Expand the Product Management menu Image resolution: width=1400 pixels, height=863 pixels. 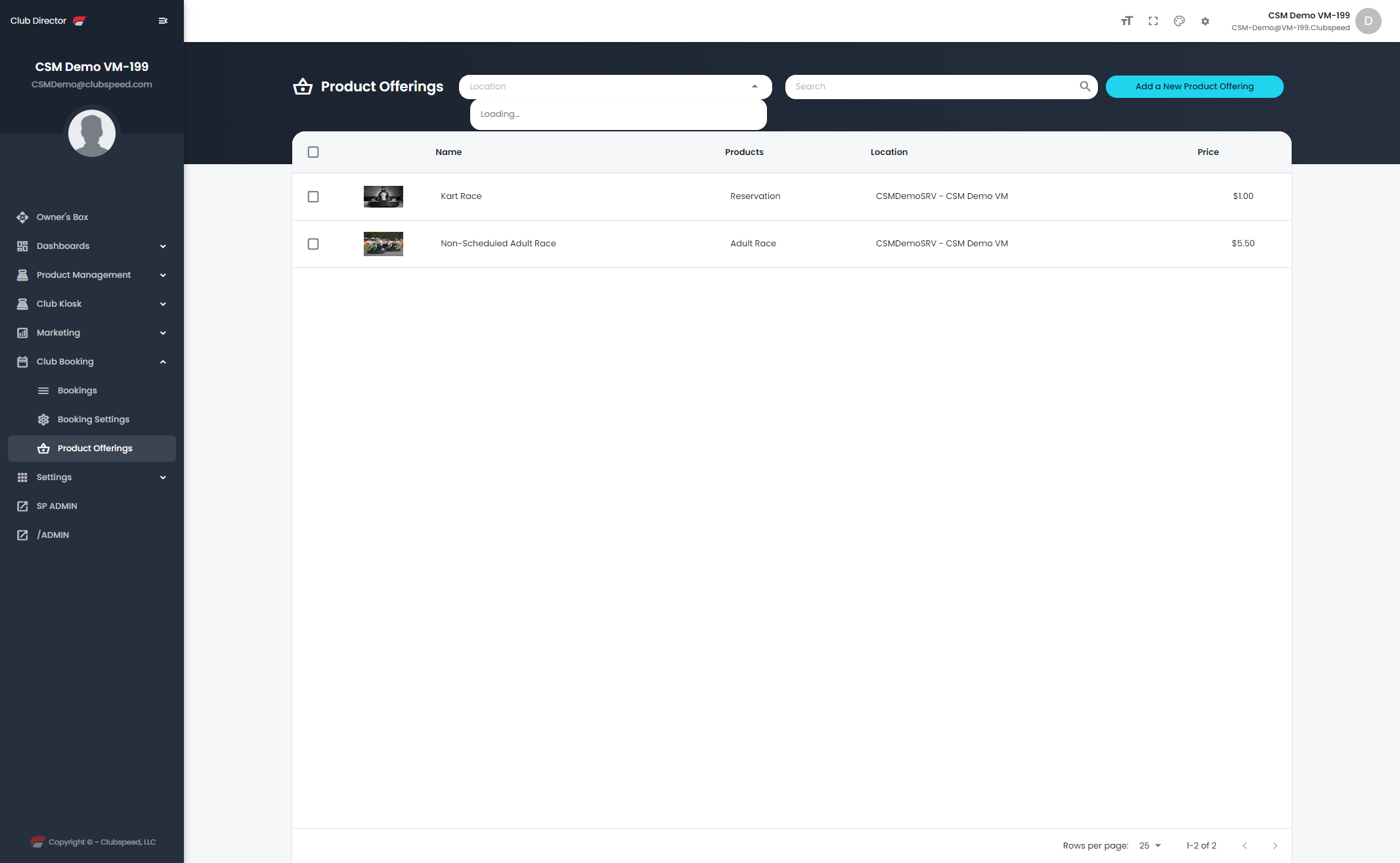click(92, 275)
